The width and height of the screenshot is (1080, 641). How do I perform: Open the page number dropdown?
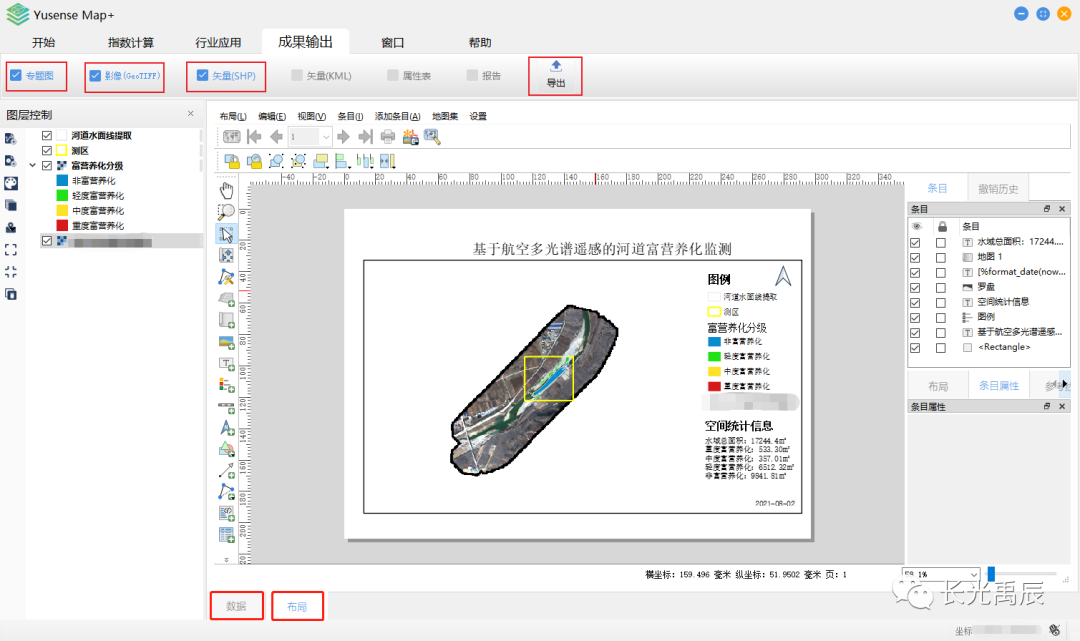pos(325,137)
